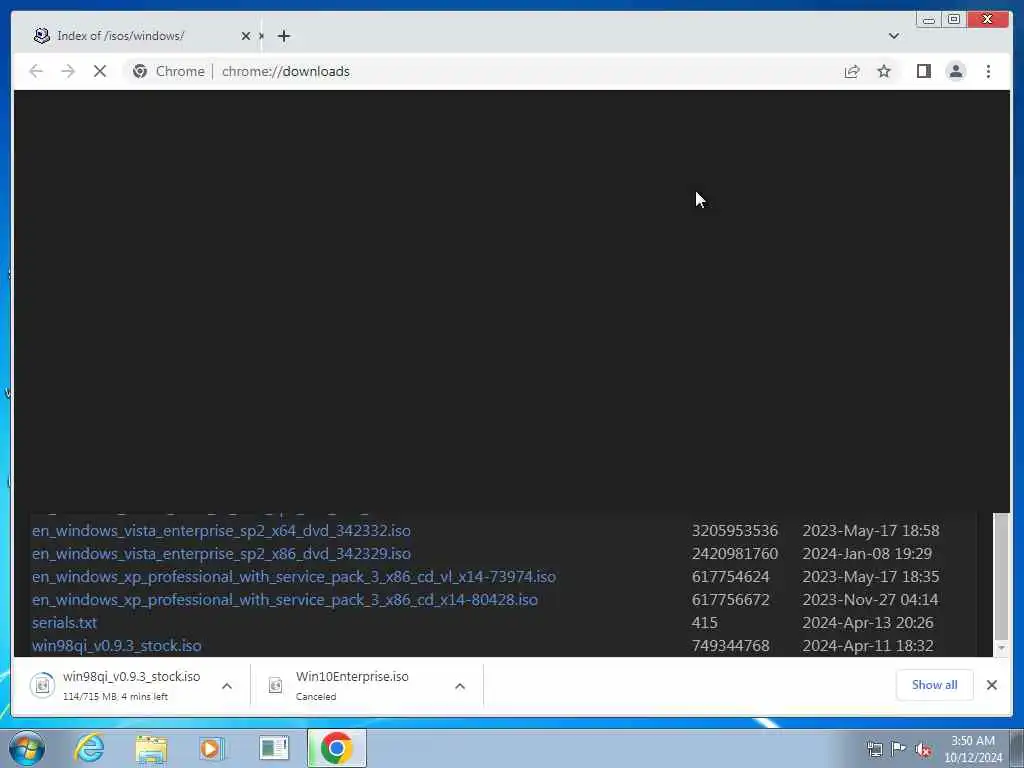Click win98qi_v0.9.3_stock.iso link in the listing

tap(116, 645)
